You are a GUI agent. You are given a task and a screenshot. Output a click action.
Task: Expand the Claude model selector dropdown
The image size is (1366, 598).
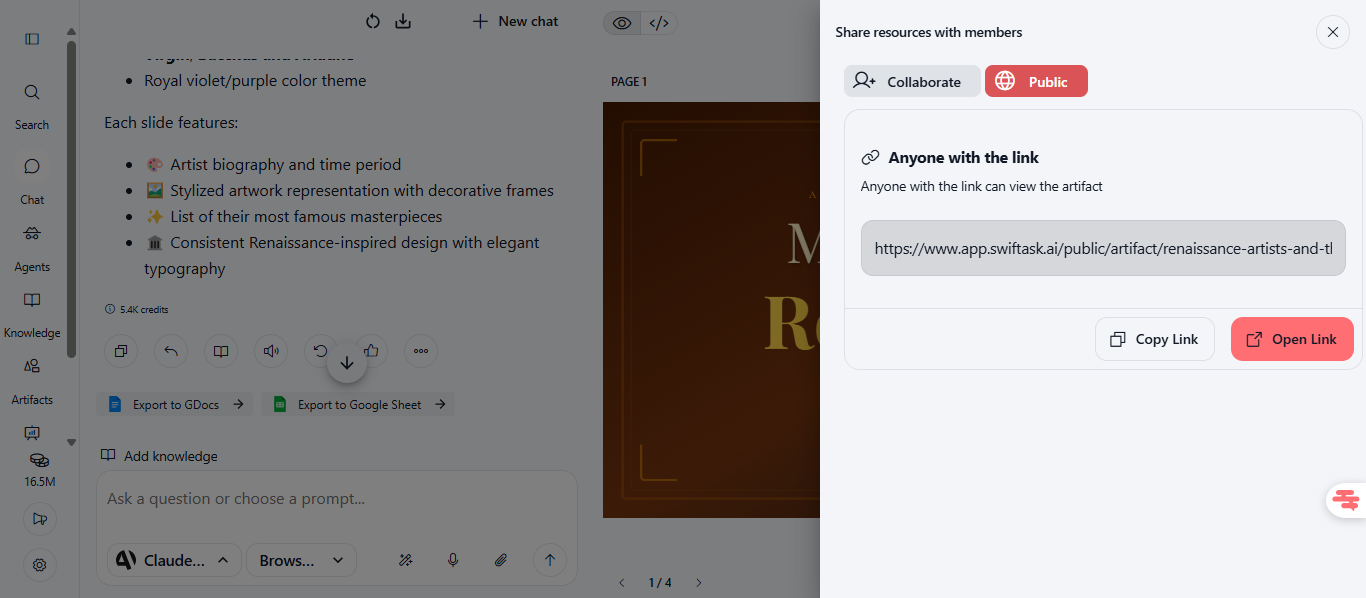173,560
